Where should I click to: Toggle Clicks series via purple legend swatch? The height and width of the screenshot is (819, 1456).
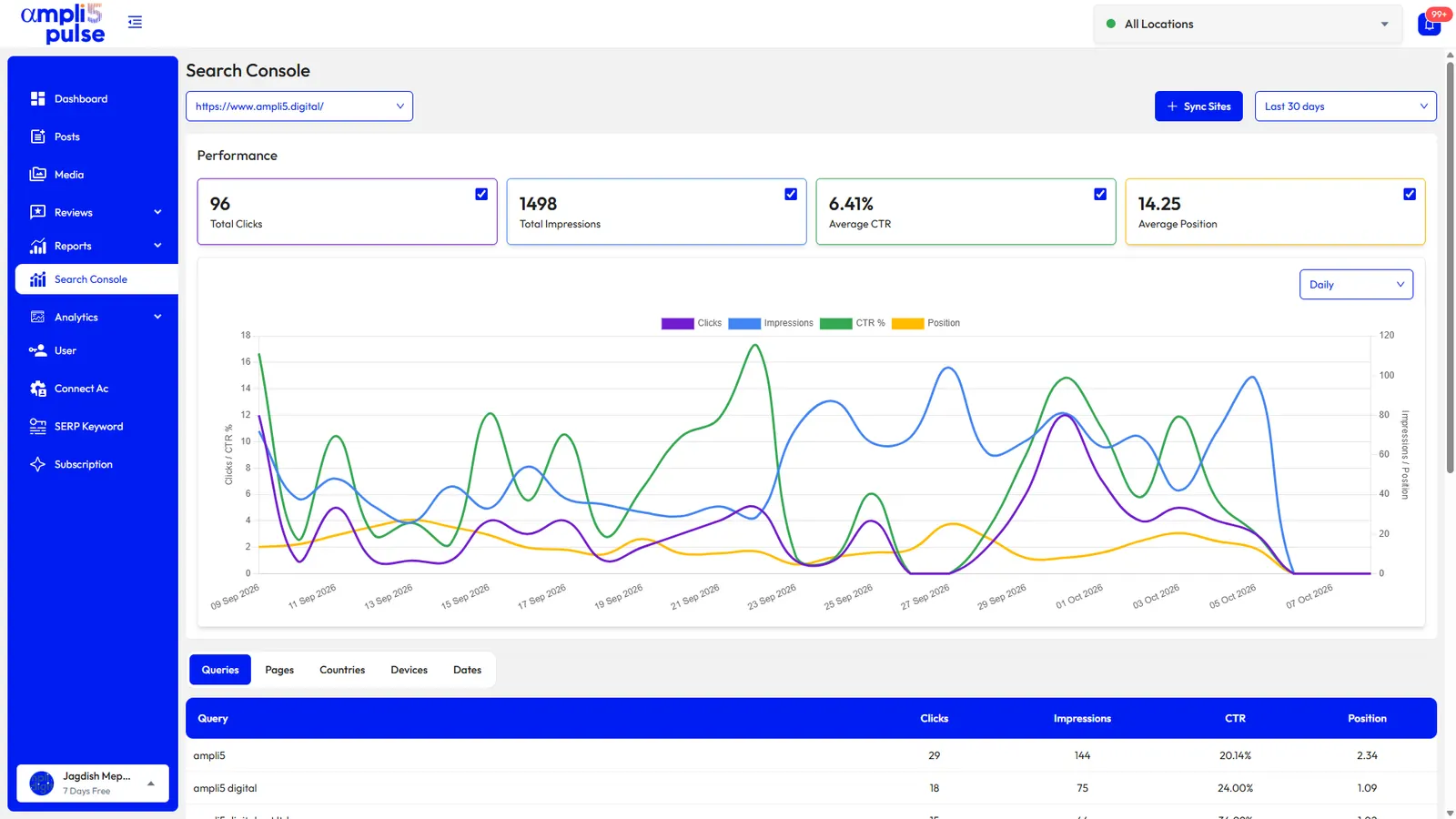tap(678, 323)
